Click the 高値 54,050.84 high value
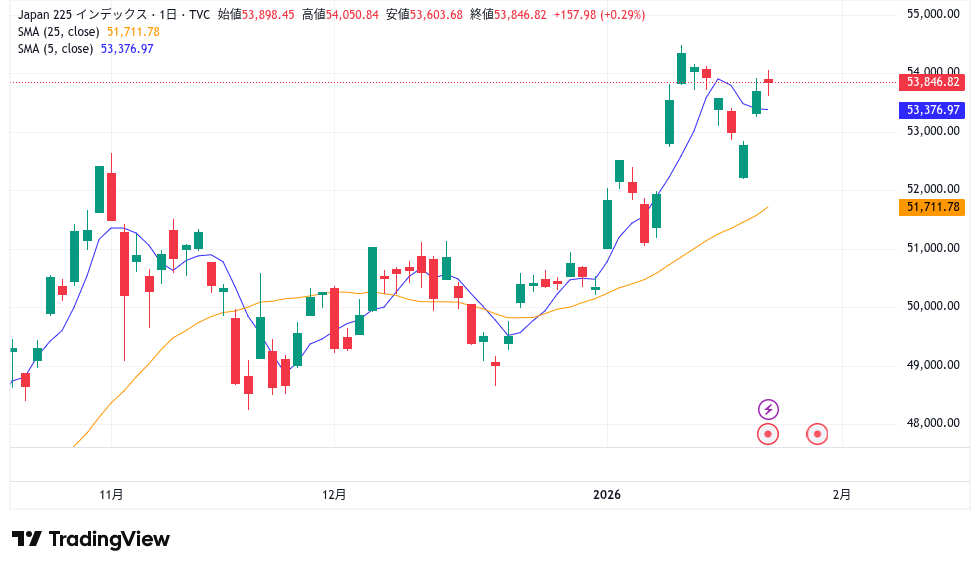This screenshot has height=569, width=980. pyautogui.click(x=340, y=15)
